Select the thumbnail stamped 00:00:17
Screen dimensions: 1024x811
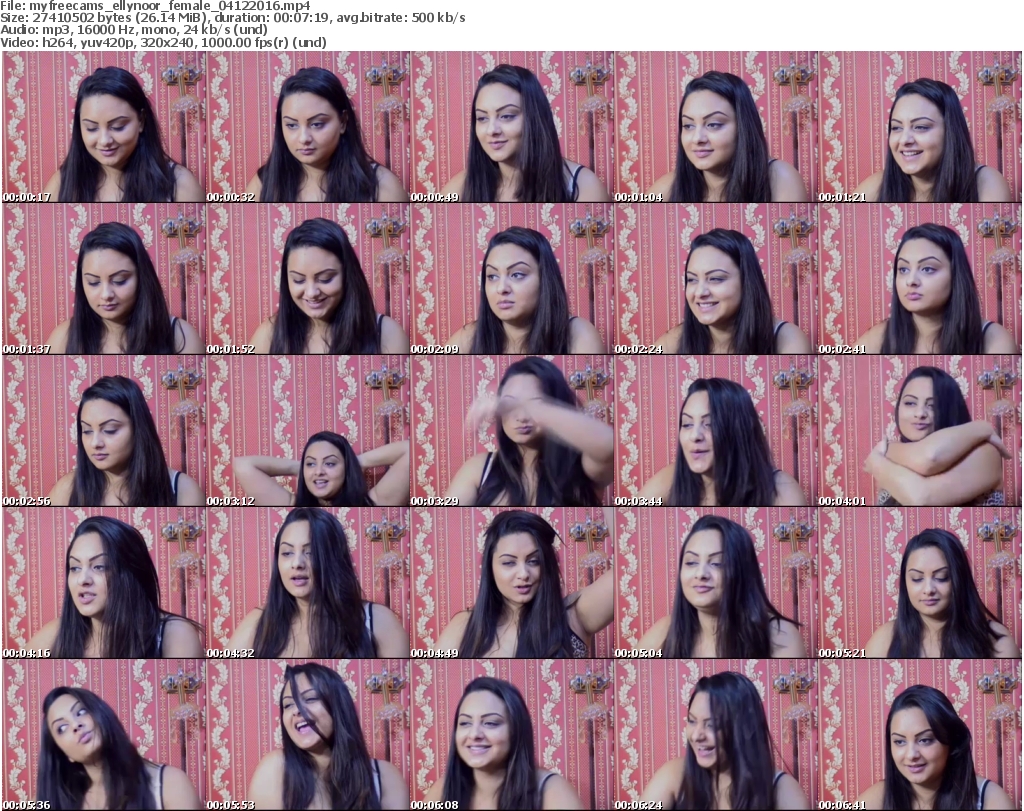tap(104, 127)
